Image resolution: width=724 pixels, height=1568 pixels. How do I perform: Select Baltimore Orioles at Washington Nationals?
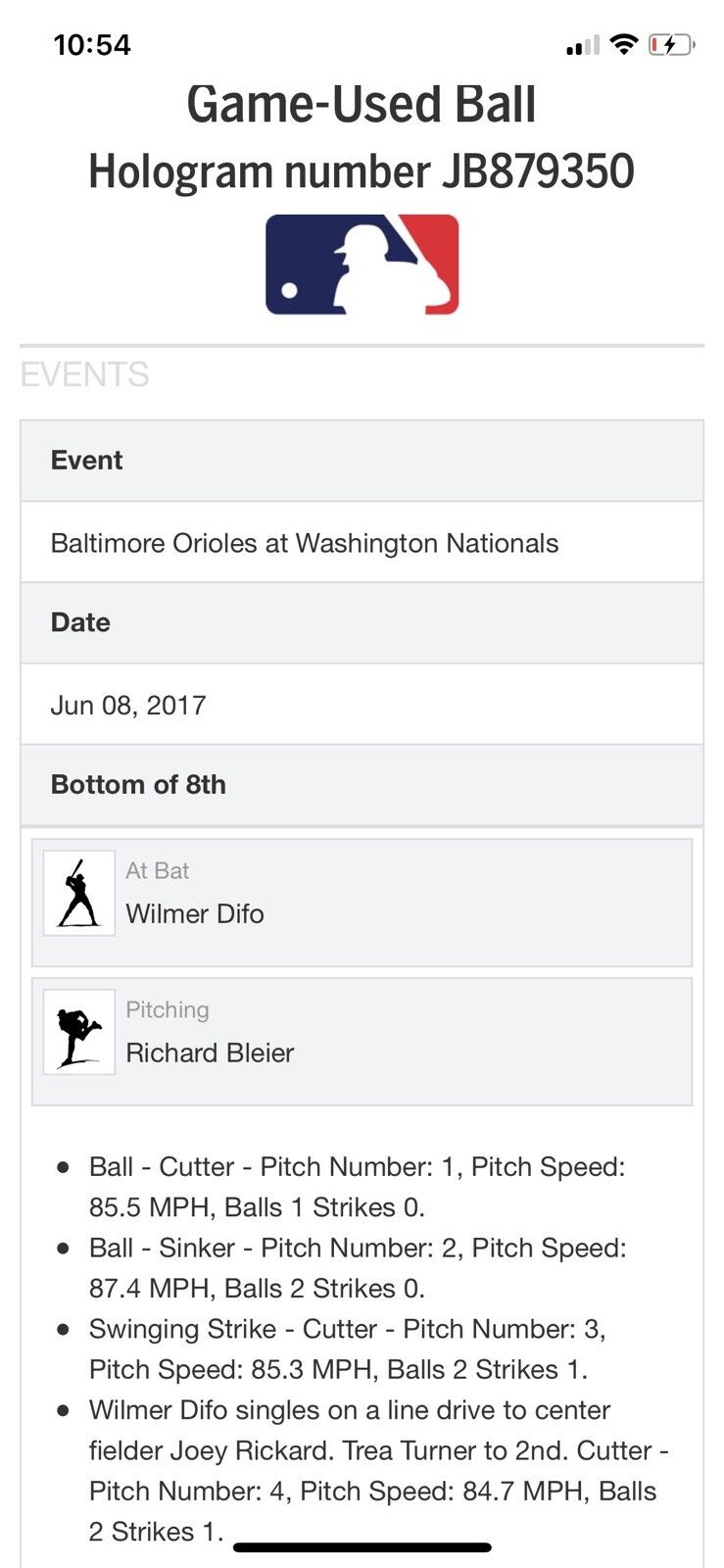pyautogui.click(x=305, y=543)
